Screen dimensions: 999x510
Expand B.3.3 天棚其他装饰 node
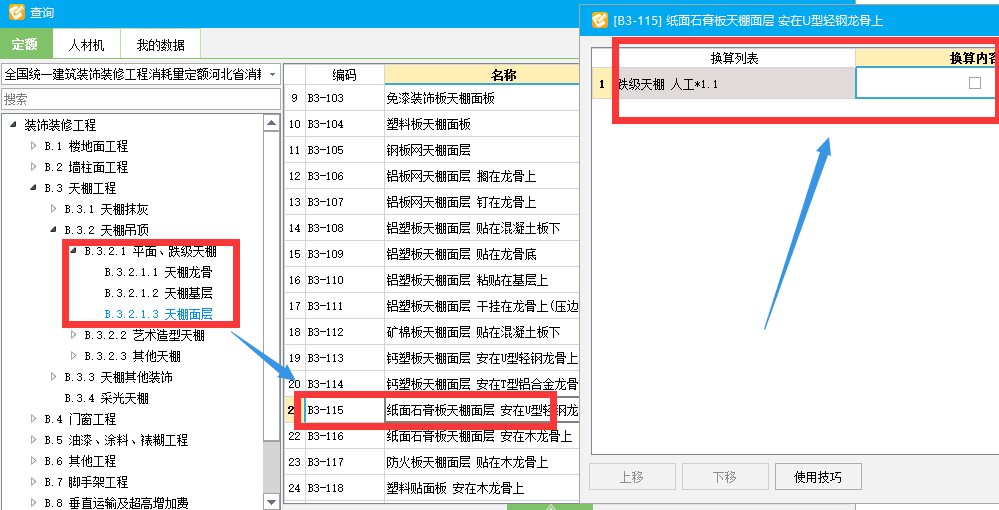[54, 377]
